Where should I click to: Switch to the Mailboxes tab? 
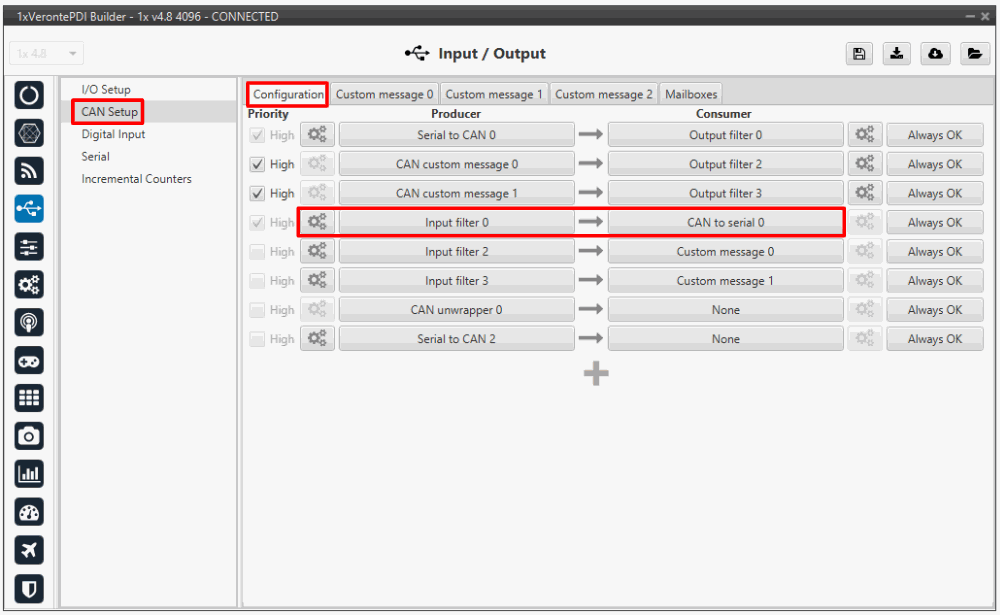pyautogui.click(x=691, y=94)
